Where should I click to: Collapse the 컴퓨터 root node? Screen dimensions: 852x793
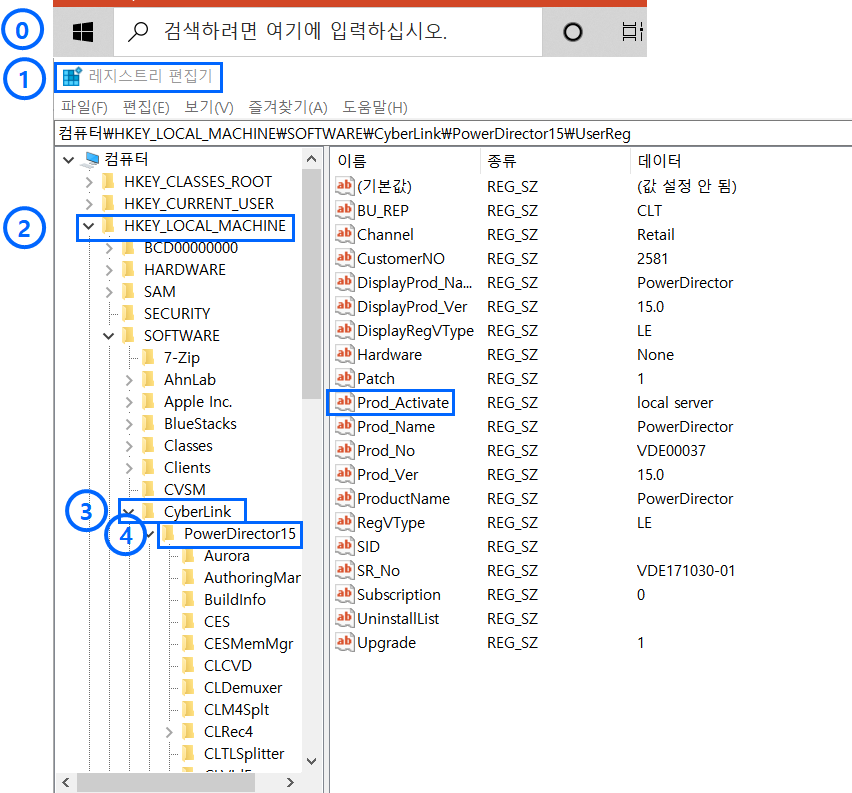click(68, 160)
